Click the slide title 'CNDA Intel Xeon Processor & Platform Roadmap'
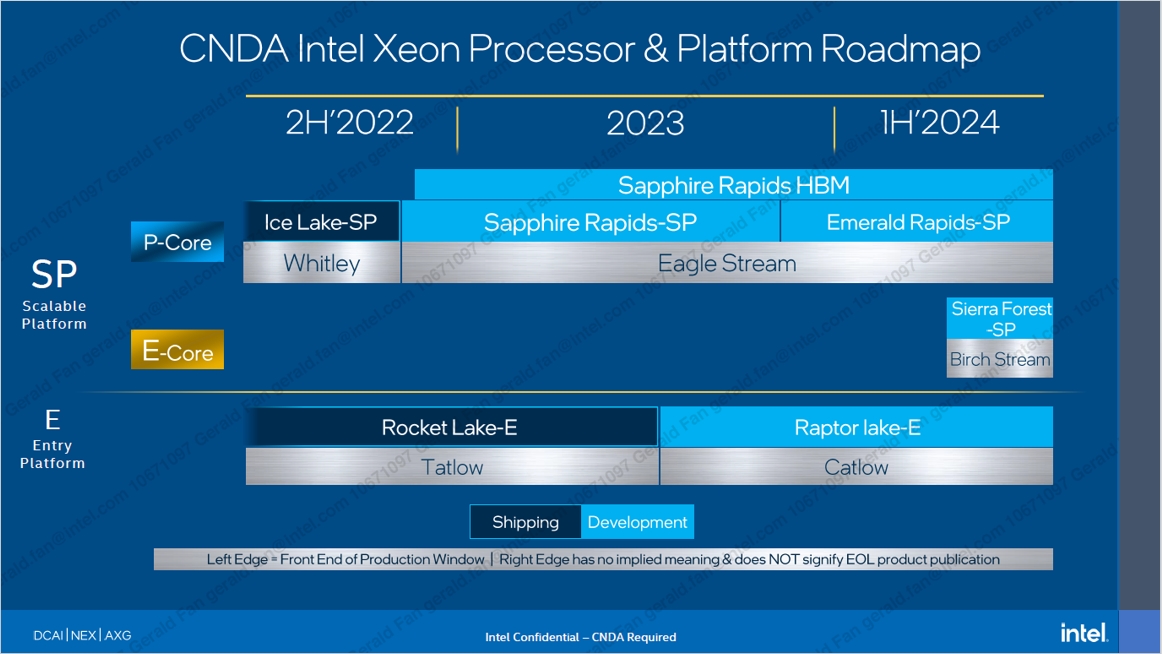 (x=580, y=49)
